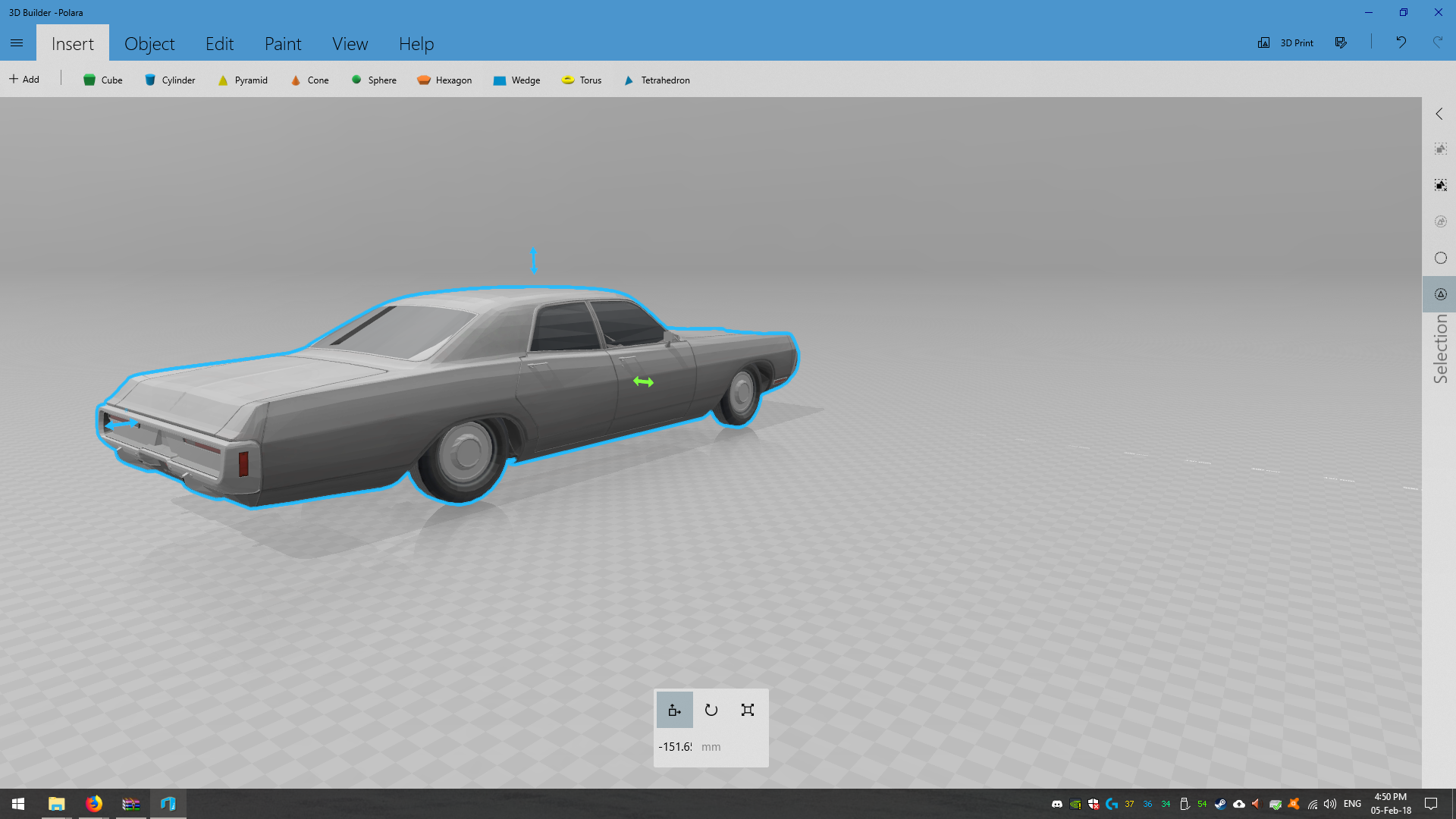Screen dimensions: 1456x819
Task: Open Firefox from the Windows taskbar
Action: 94,804
